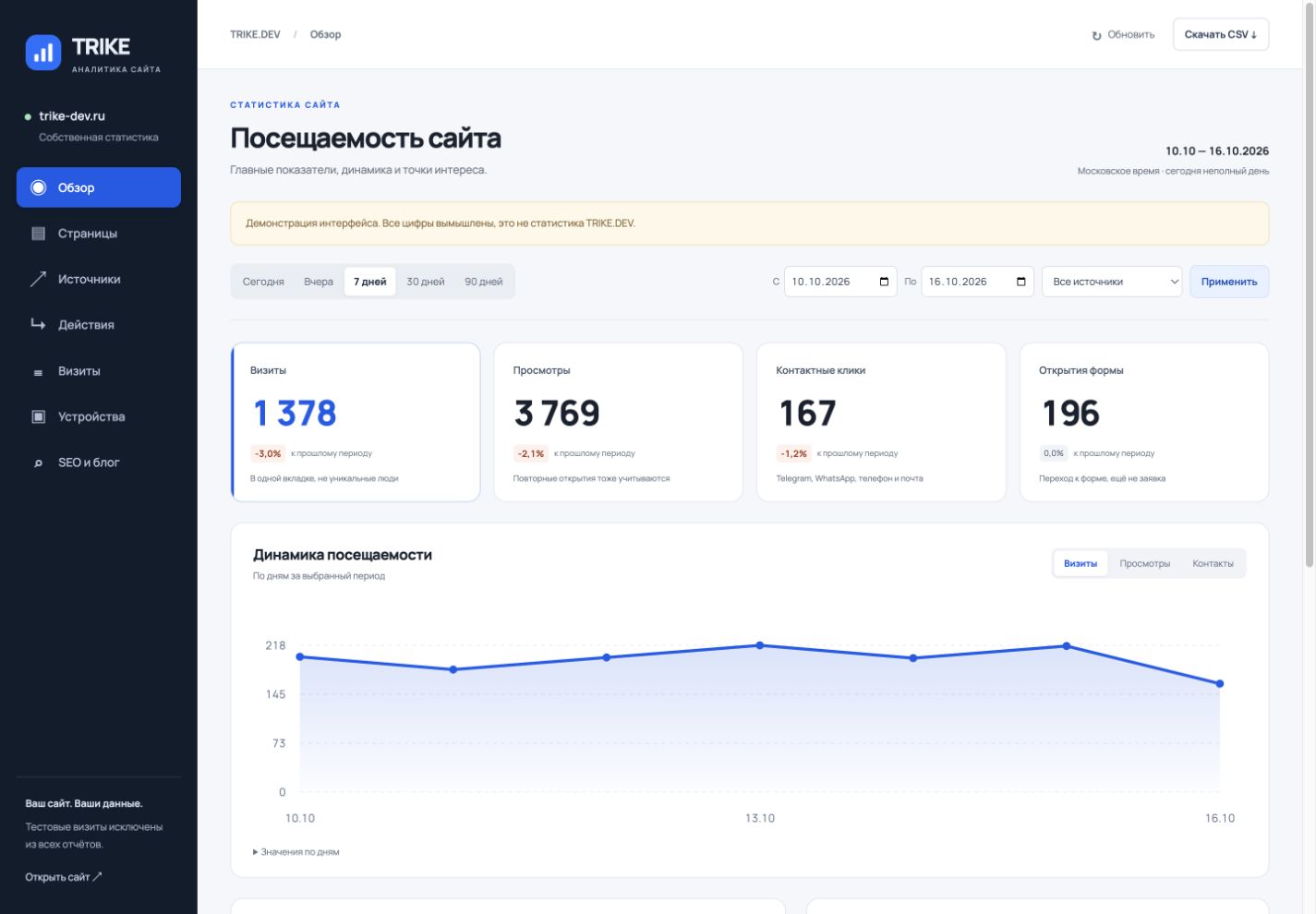This screenshot has width=1316, height=914.
Task: Select the Просмотры metric card
Action: (x=619, y=423)
